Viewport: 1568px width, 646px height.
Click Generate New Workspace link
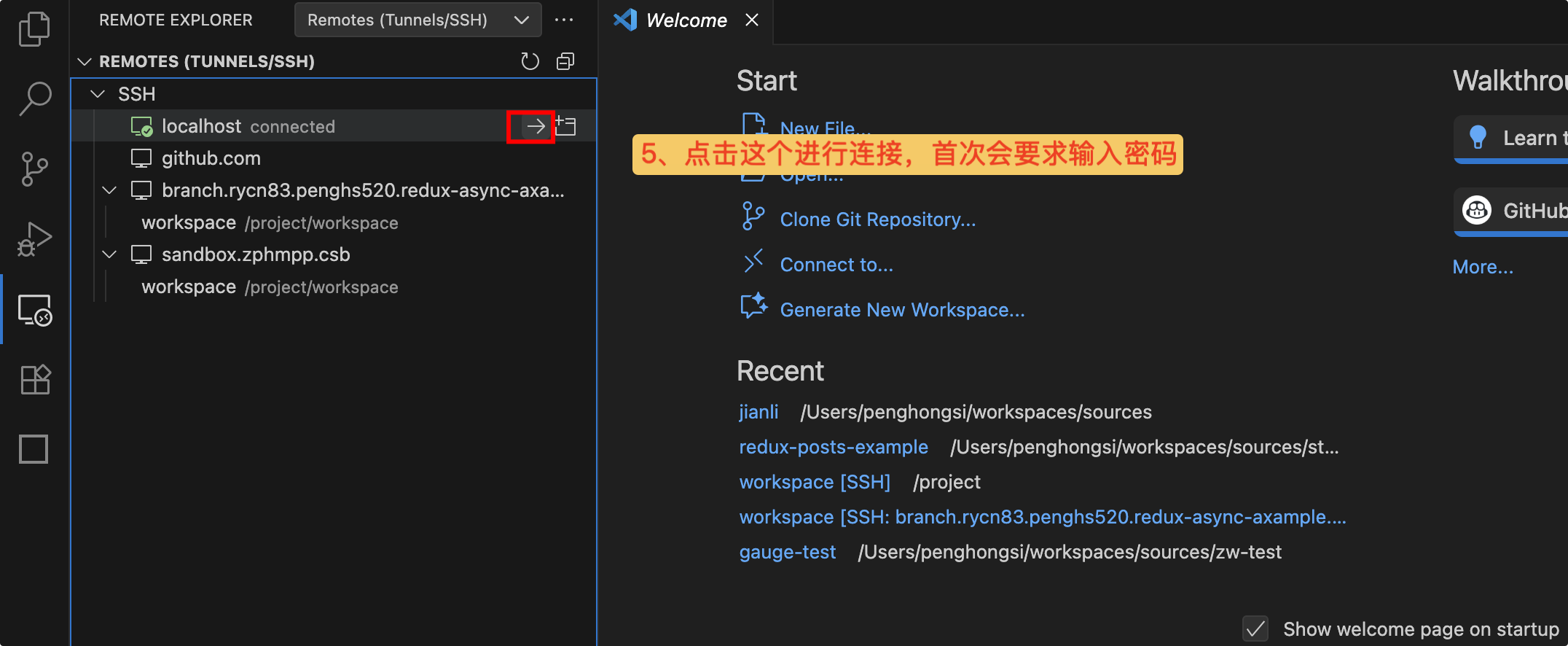902,310
